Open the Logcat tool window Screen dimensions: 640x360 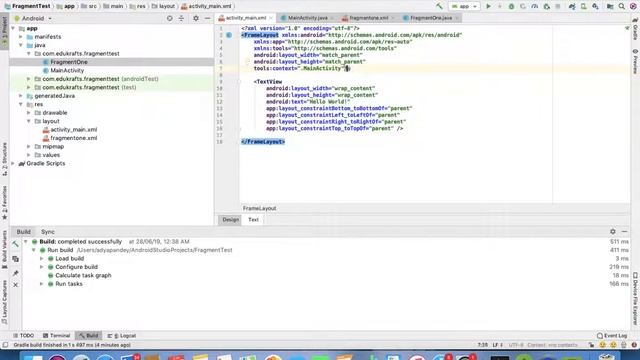122,336
